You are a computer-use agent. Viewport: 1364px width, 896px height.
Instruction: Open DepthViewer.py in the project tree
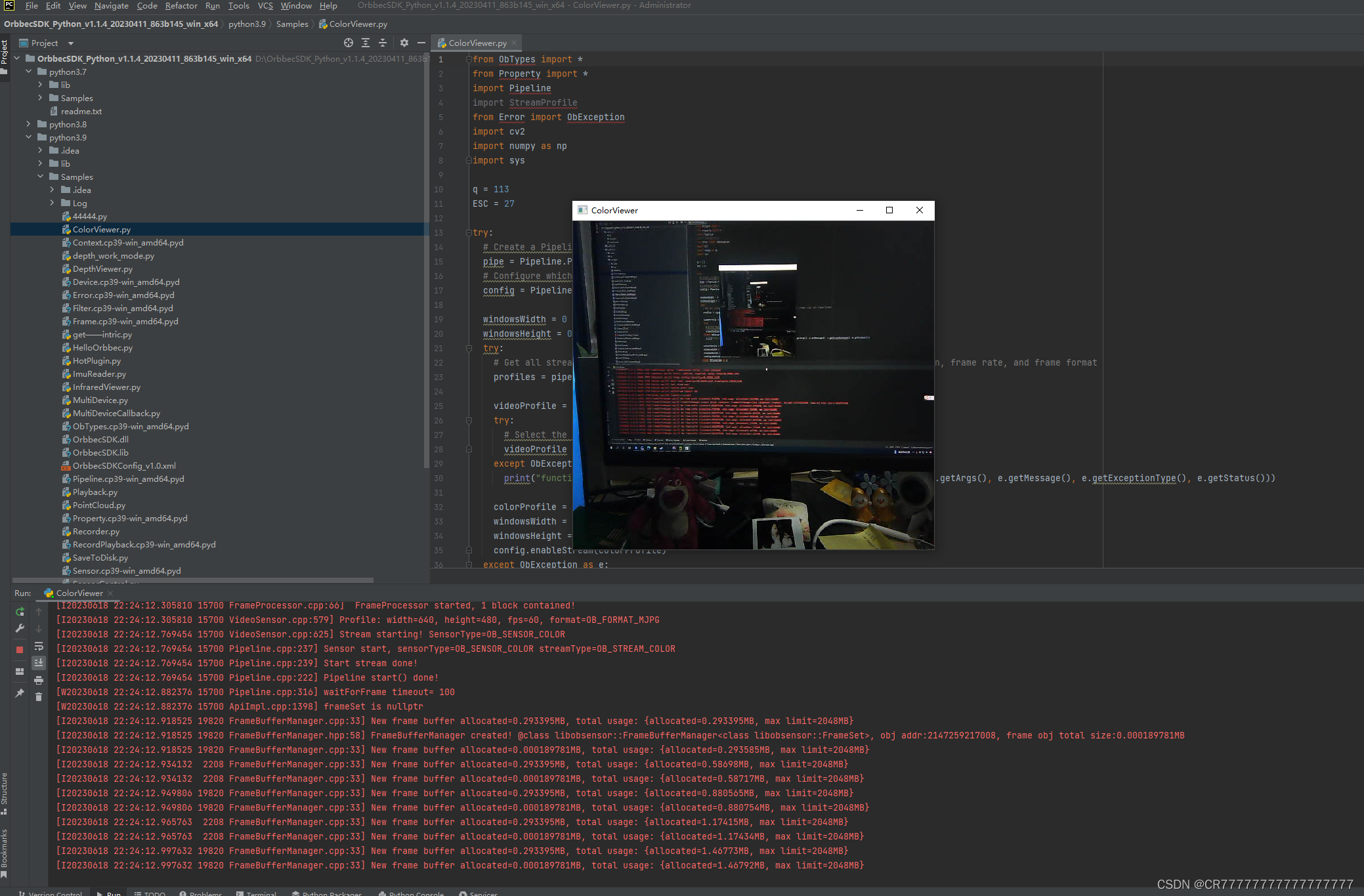102,269
